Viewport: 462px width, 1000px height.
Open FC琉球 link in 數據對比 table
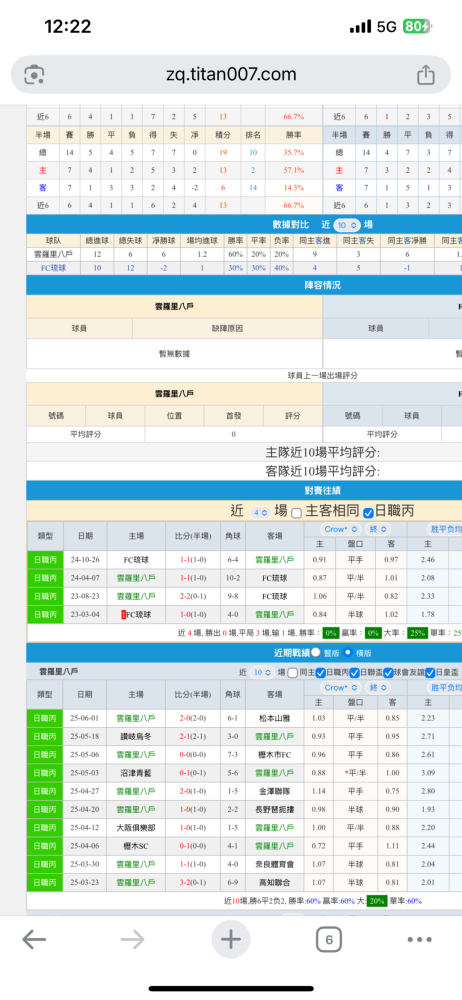click(x=55, y=268)
